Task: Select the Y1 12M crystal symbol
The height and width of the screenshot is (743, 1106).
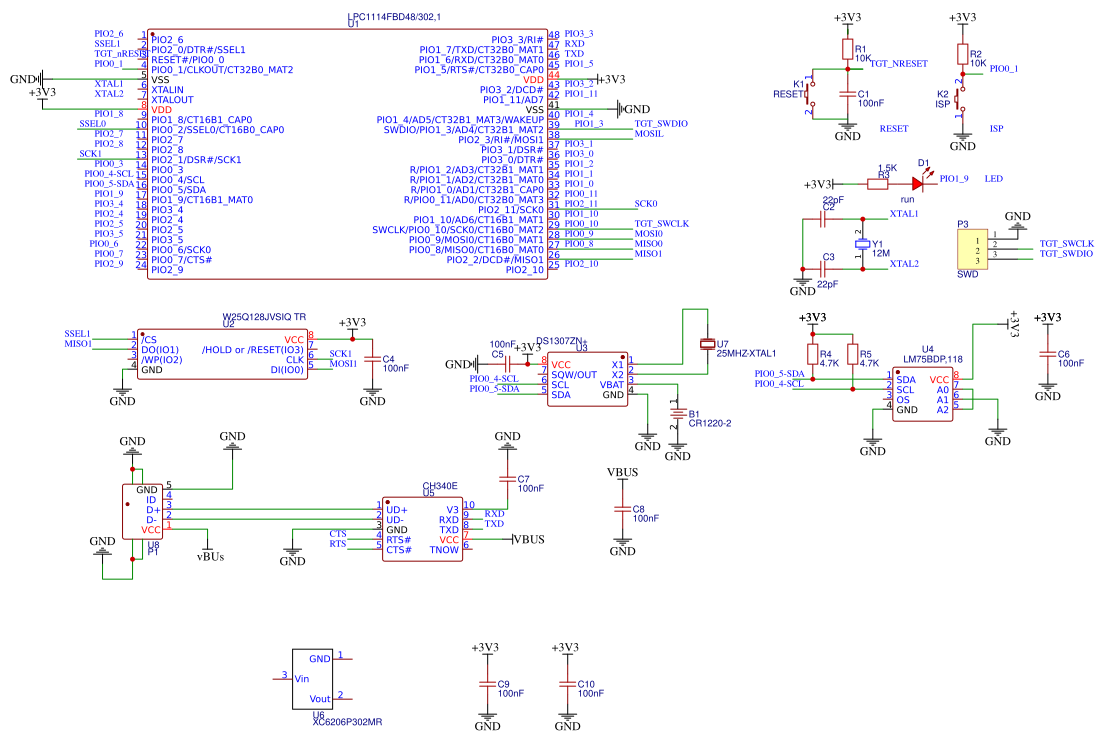Action: [x=862, y=244]
